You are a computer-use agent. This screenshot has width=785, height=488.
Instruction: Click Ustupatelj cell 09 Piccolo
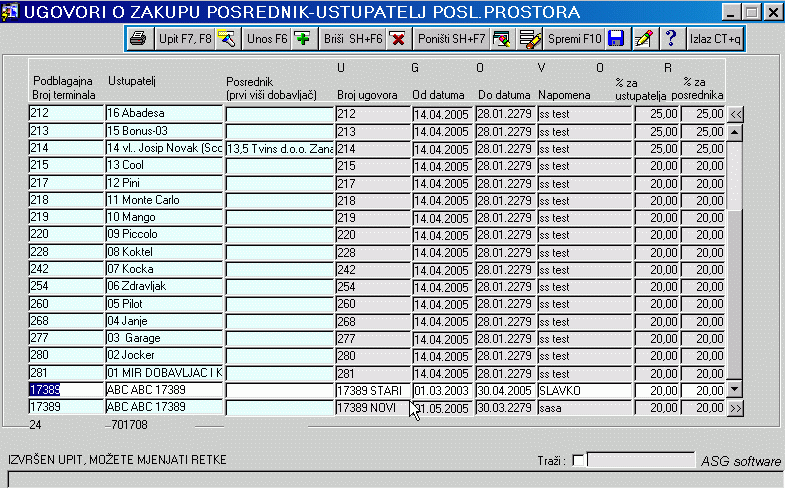coord(164,234)
